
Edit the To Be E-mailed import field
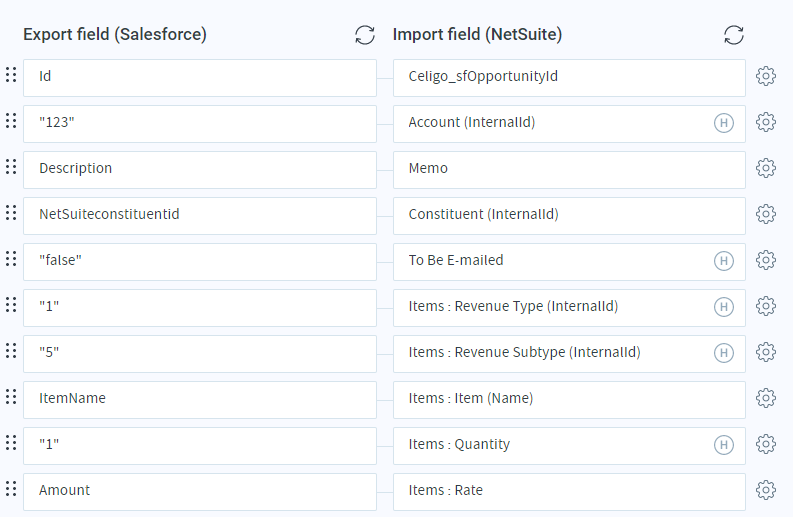(569, 262)
